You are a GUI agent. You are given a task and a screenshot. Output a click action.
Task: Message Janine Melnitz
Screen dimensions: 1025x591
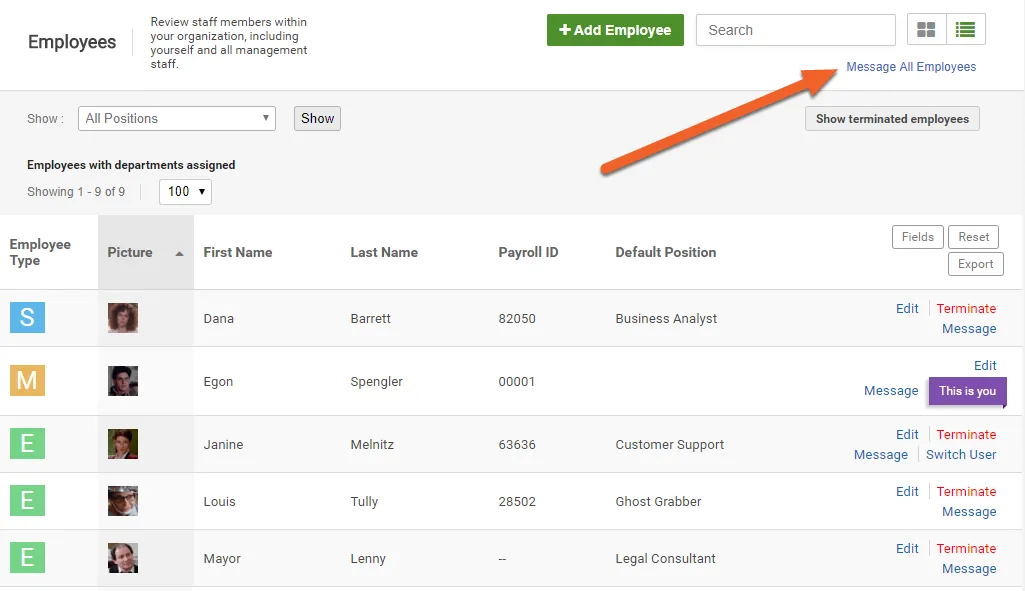[881, 455]
